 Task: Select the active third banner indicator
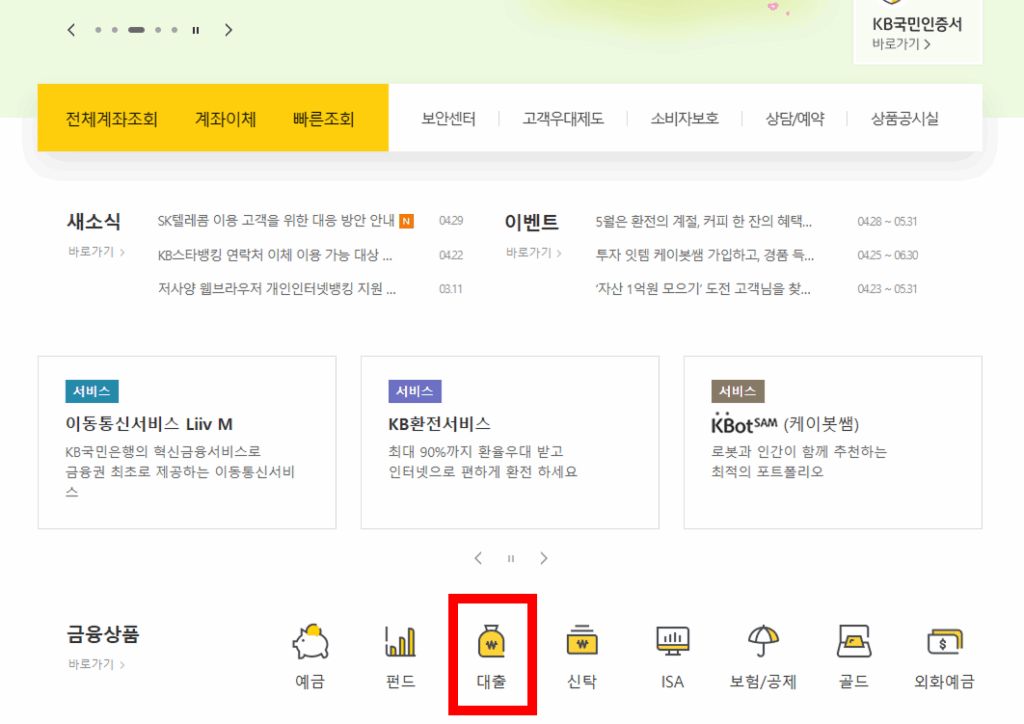pyautogui.click(x=136, y=30)
